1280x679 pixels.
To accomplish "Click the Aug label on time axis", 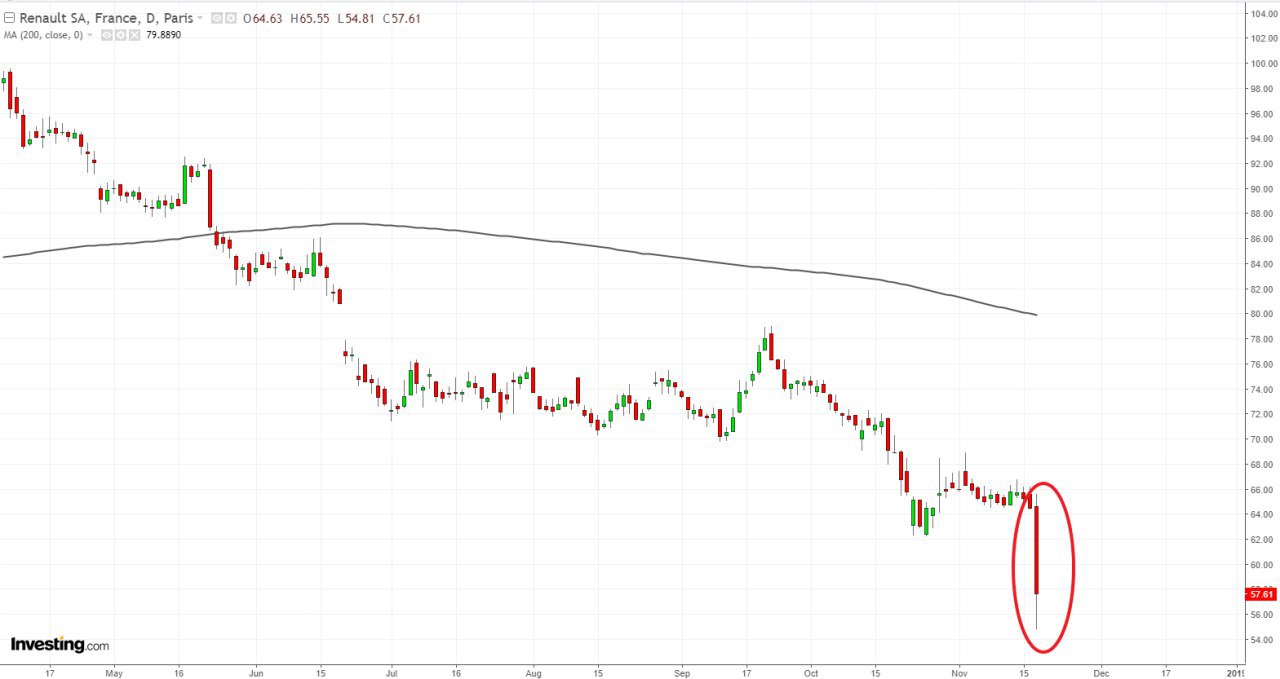I will tap(533, 673).
